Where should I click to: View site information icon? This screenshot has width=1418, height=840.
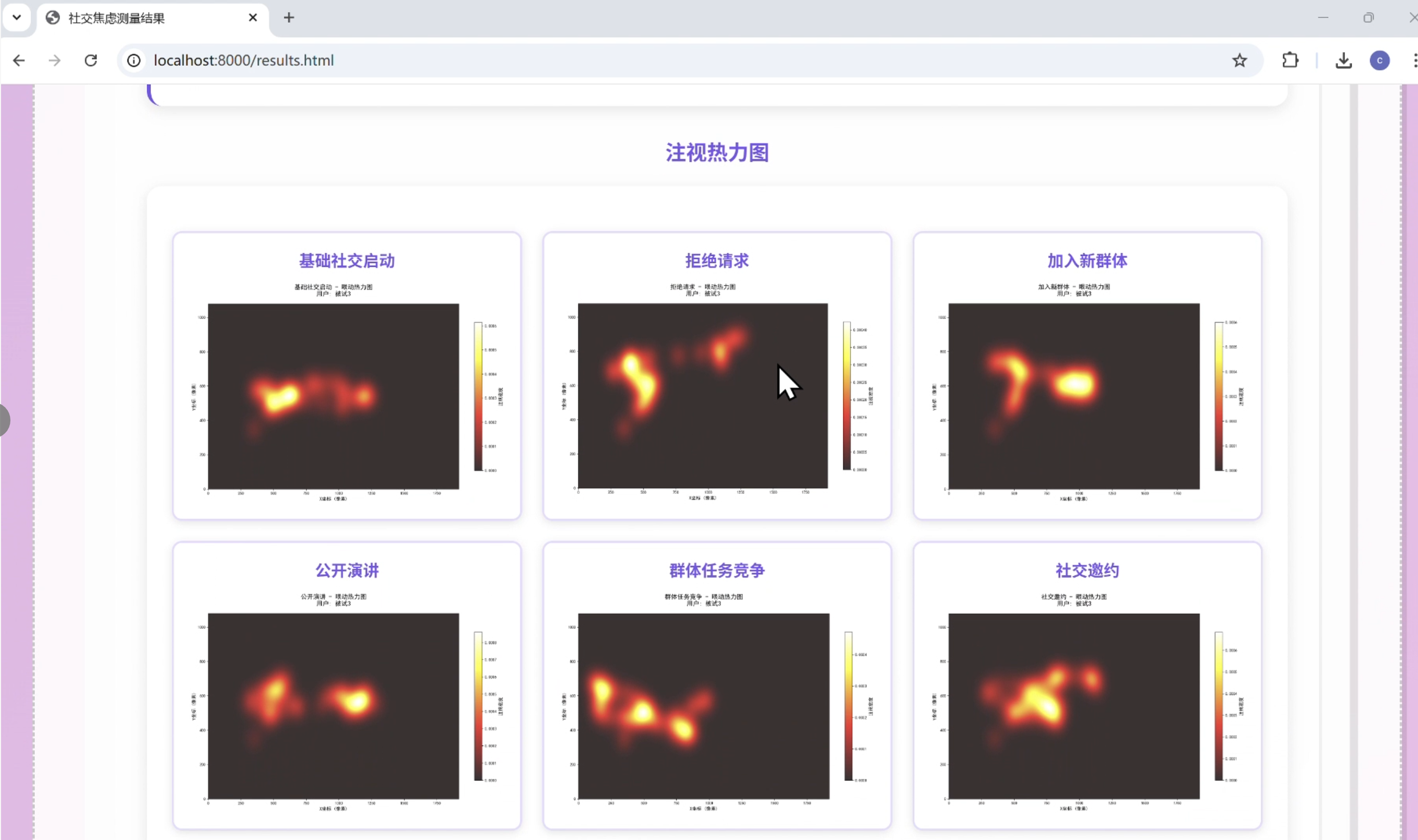[134, 61]
